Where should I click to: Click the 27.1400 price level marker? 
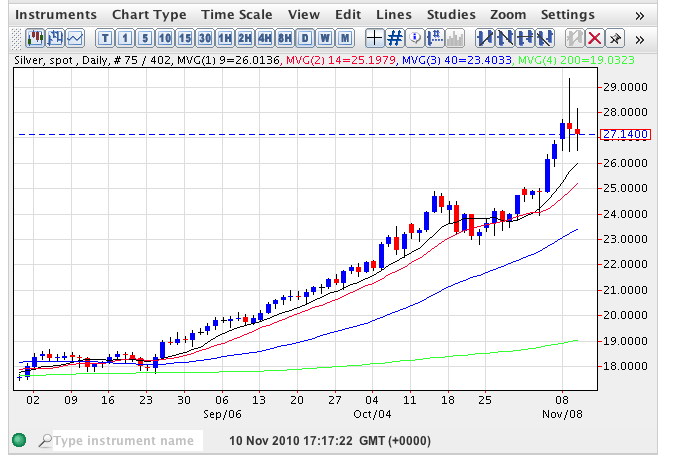(626, 135)
